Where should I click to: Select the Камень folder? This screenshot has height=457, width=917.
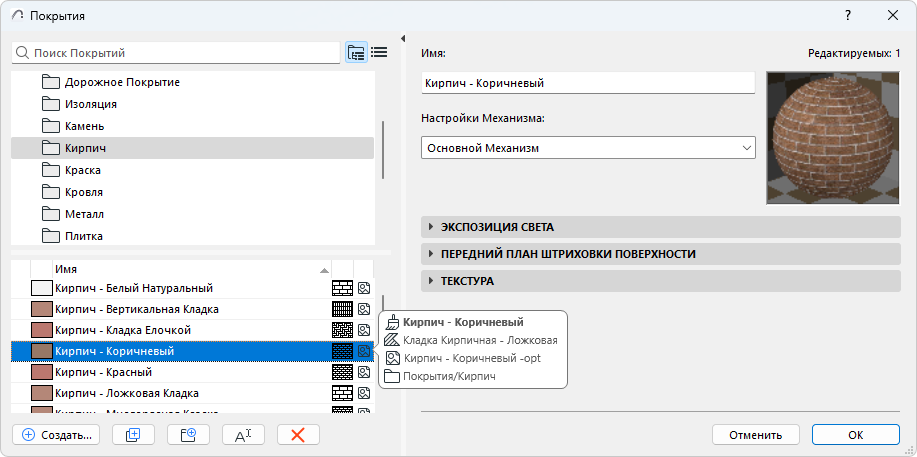pos(84,126)
